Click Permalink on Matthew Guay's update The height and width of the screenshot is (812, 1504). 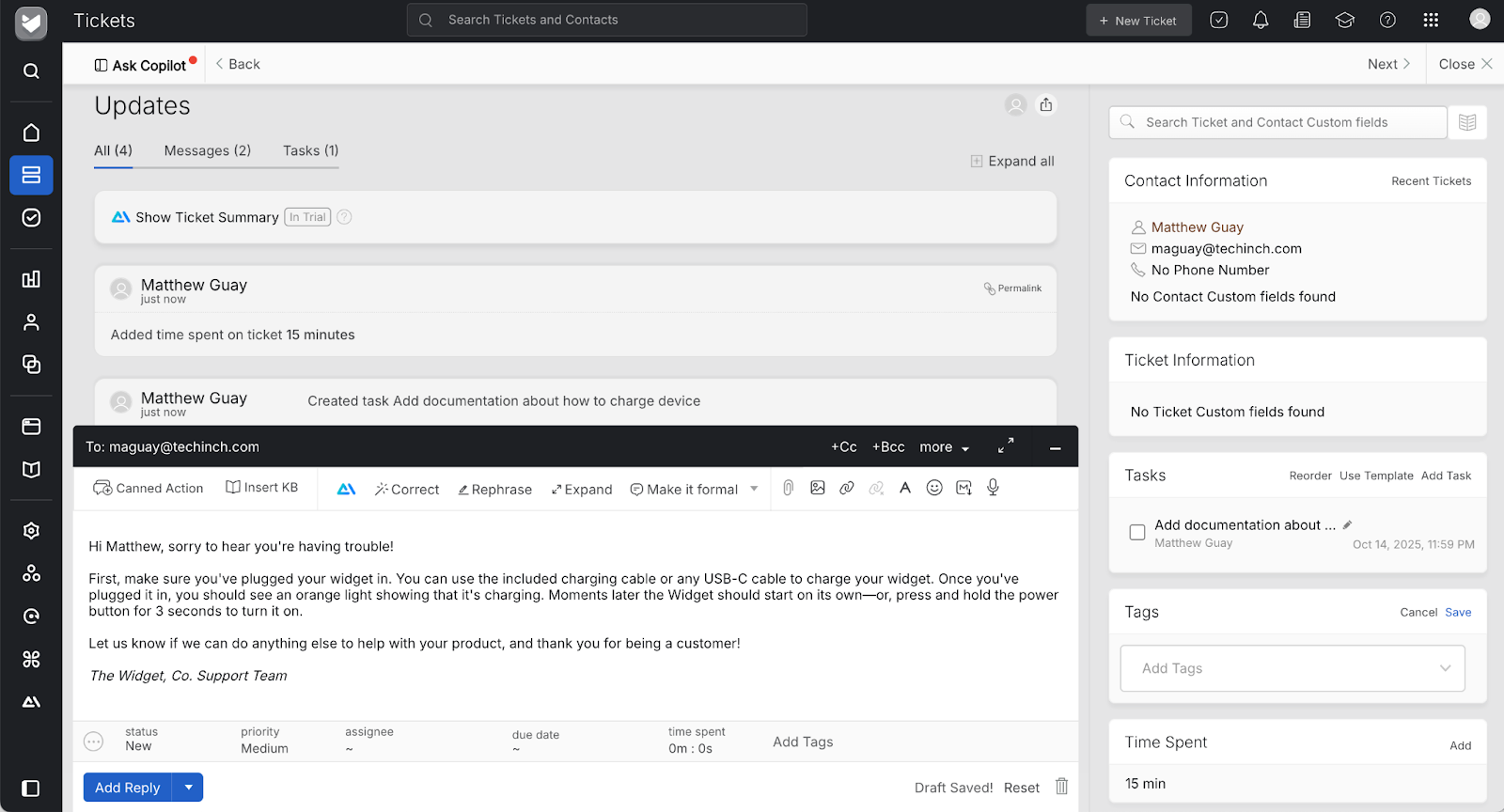[1013, 289]
